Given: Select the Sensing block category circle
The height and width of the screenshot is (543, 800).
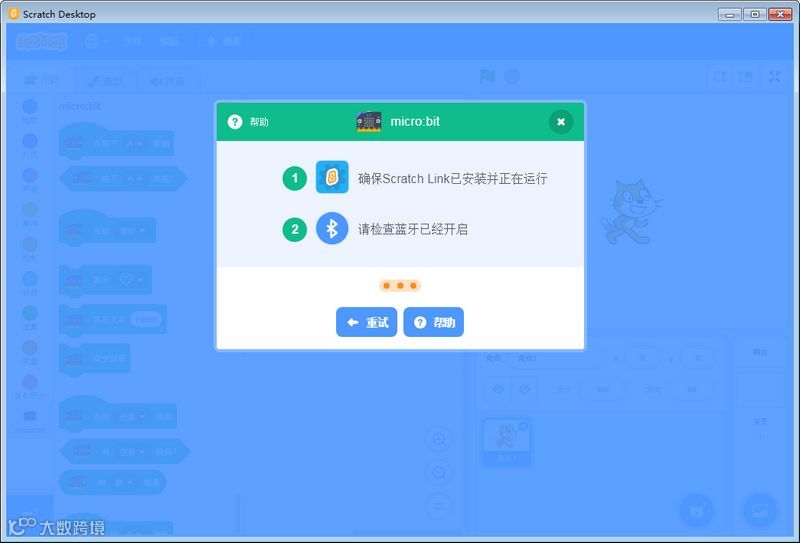Looking at the screenshot, I should click(x=30, y=278).
